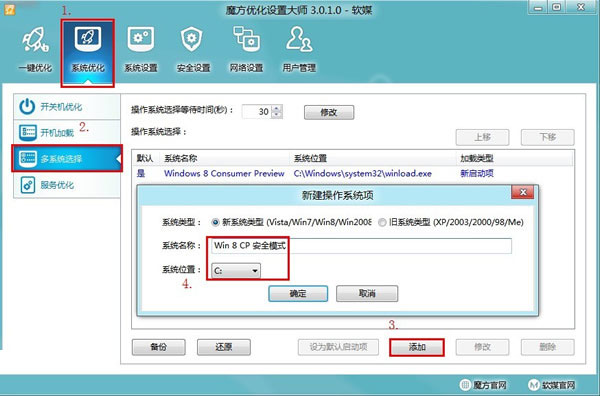
Task: Click the 开关机优化 power icon
Action: 27,106
